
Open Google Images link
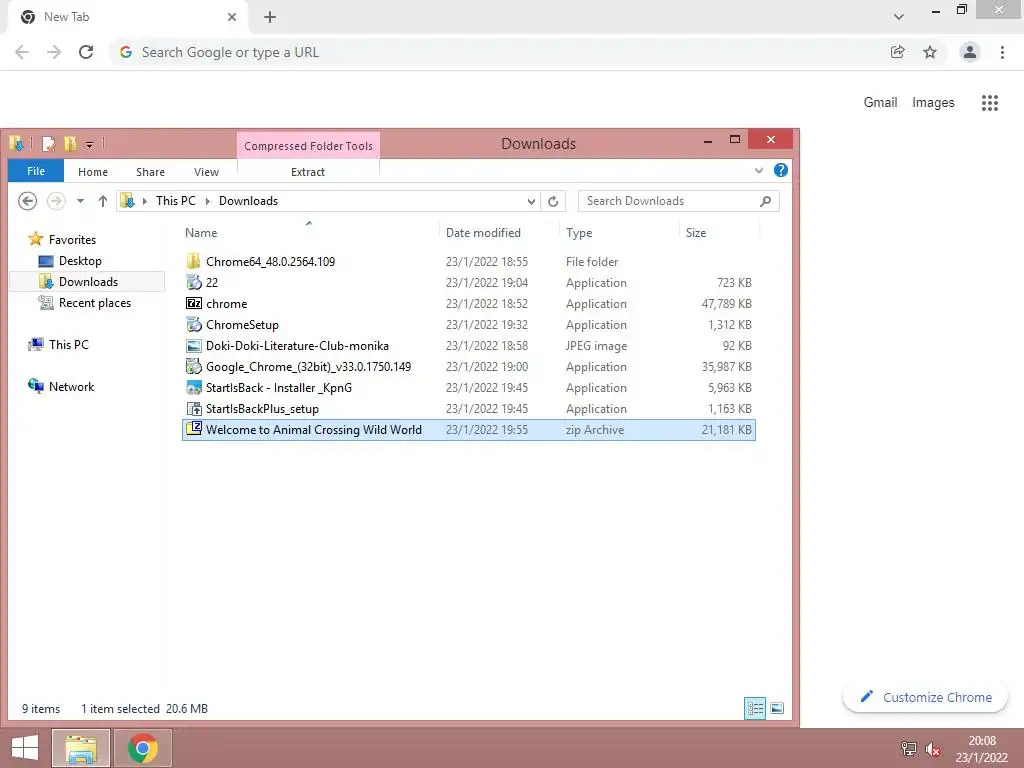933,103
